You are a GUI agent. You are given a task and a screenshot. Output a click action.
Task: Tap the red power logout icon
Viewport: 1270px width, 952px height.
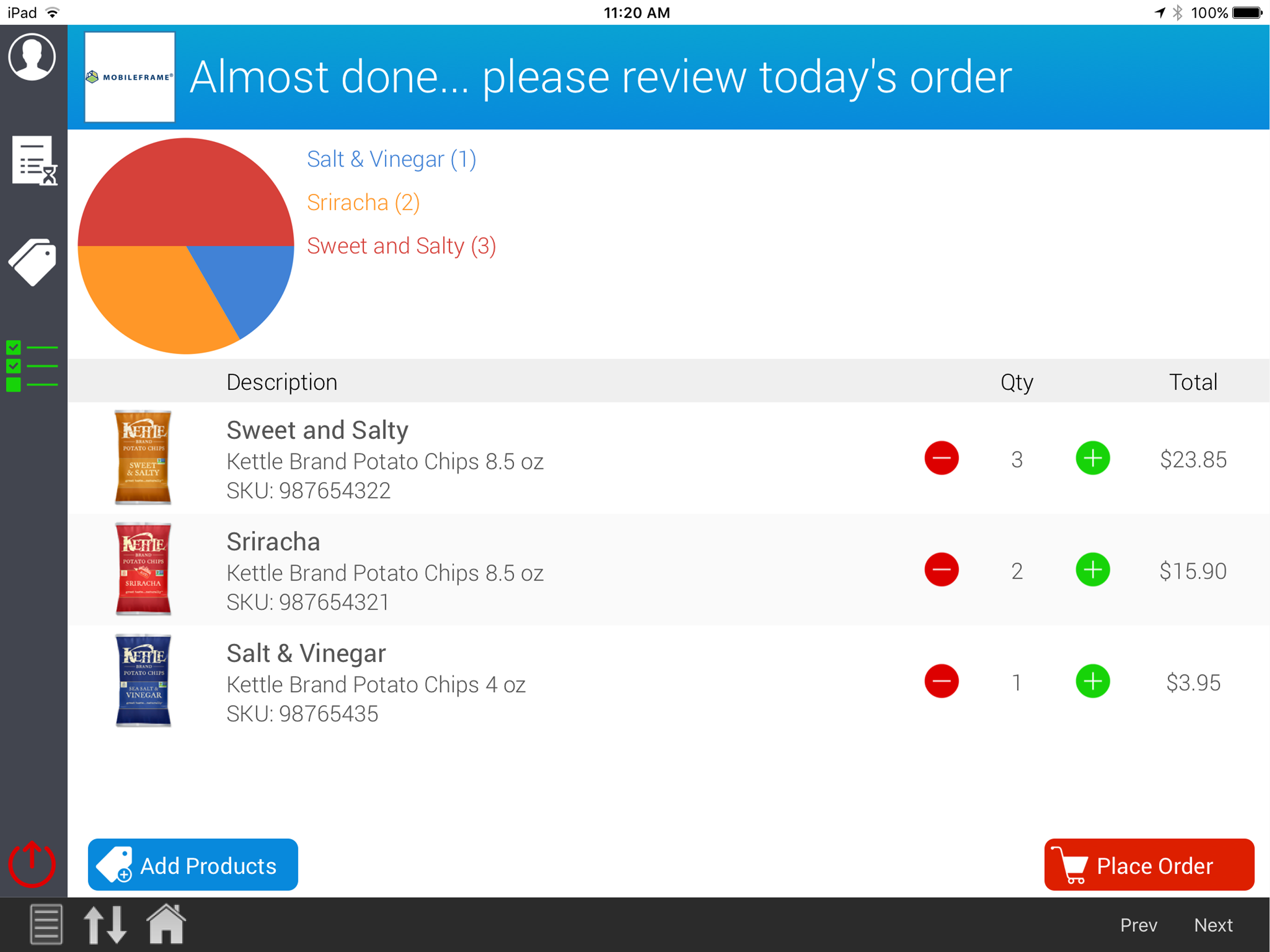(32, 864)
